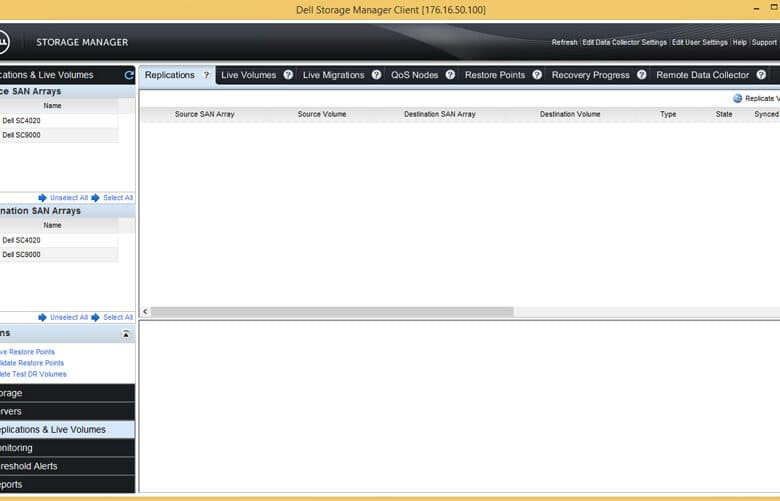This screenshot has height=501, width=780.
Task: Sort by the Source SAN Array column
Action: 204,114
